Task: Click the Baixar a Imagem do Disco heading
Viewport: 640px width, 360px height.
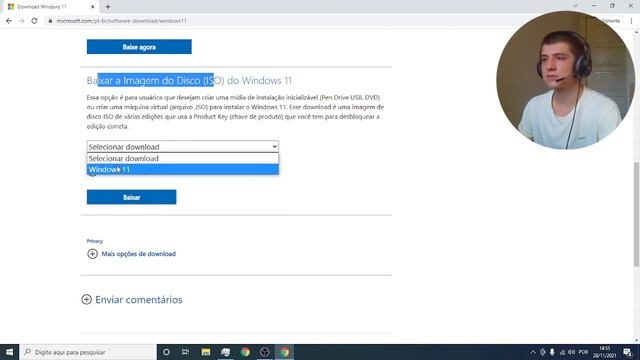Action: [x=189, y=80]
